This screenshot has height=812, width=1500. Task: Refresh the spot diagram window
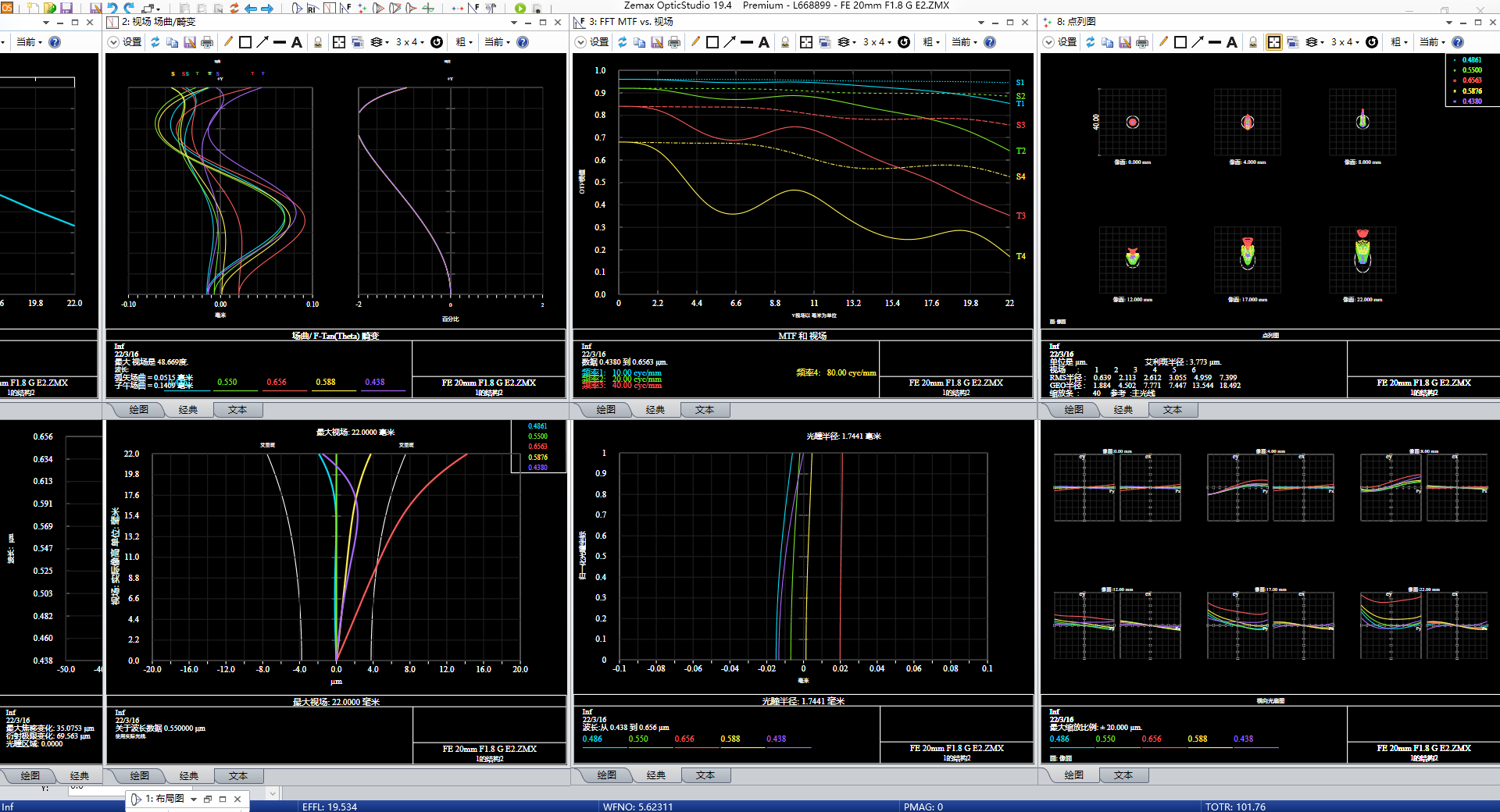(x=1090, y=42)
